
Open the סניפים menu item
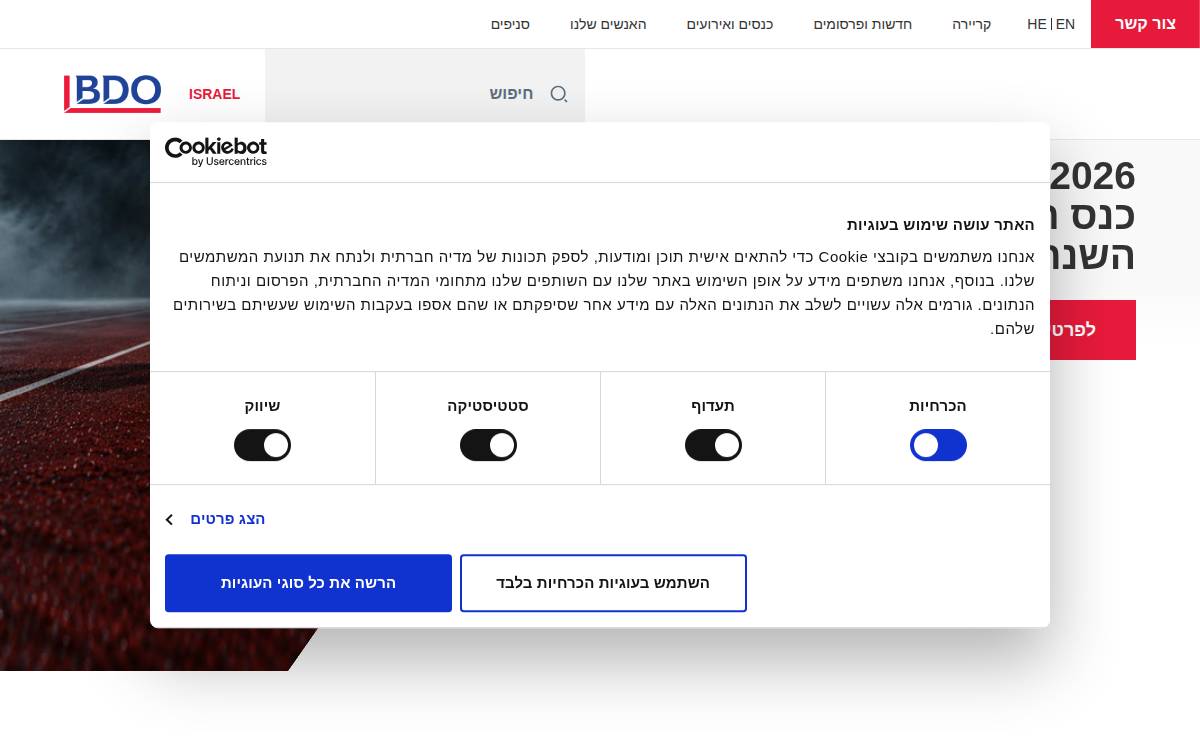(510, 24)
